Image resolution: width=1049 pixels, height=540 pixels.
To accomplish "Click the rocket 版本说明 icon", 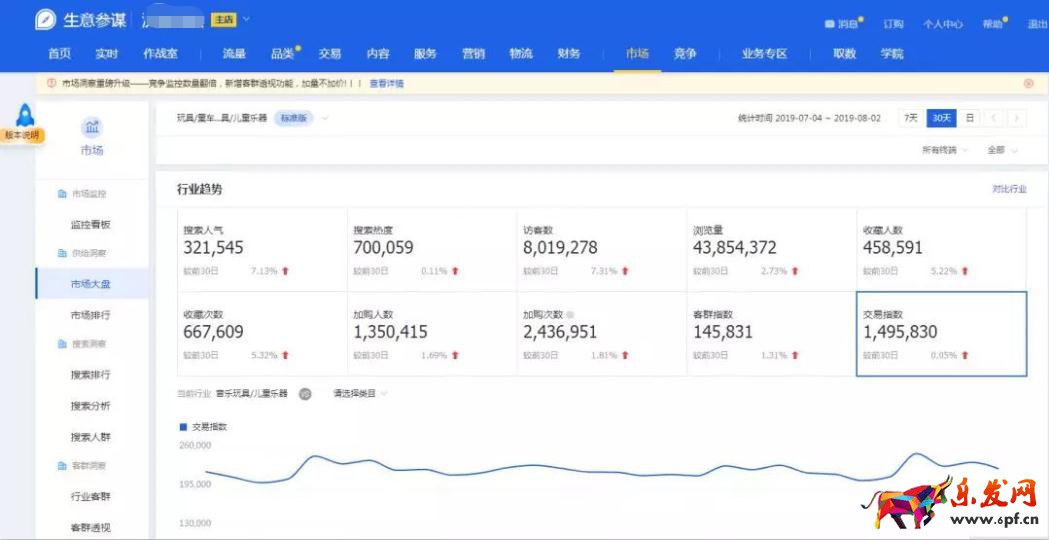I will click(25, 116).
